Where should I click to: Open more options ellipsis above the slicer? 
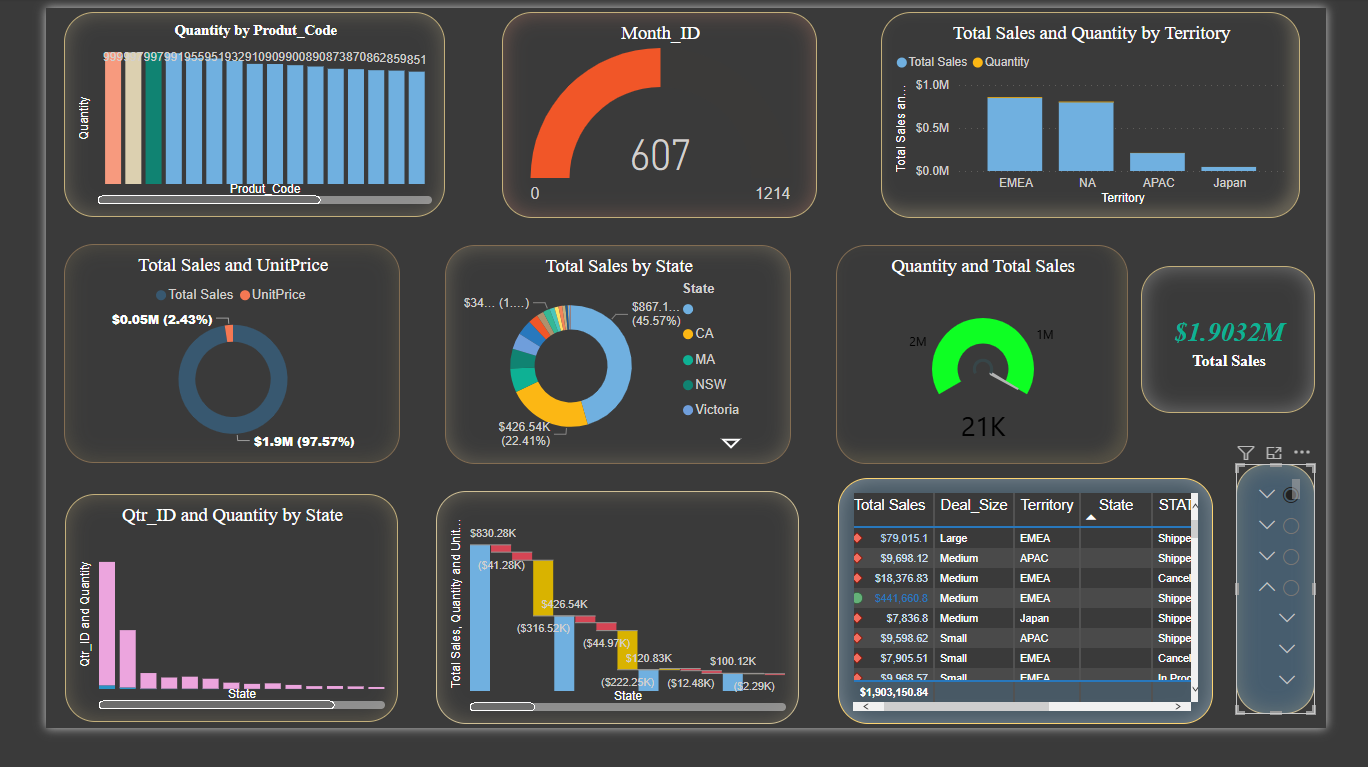pos(1301,453)
